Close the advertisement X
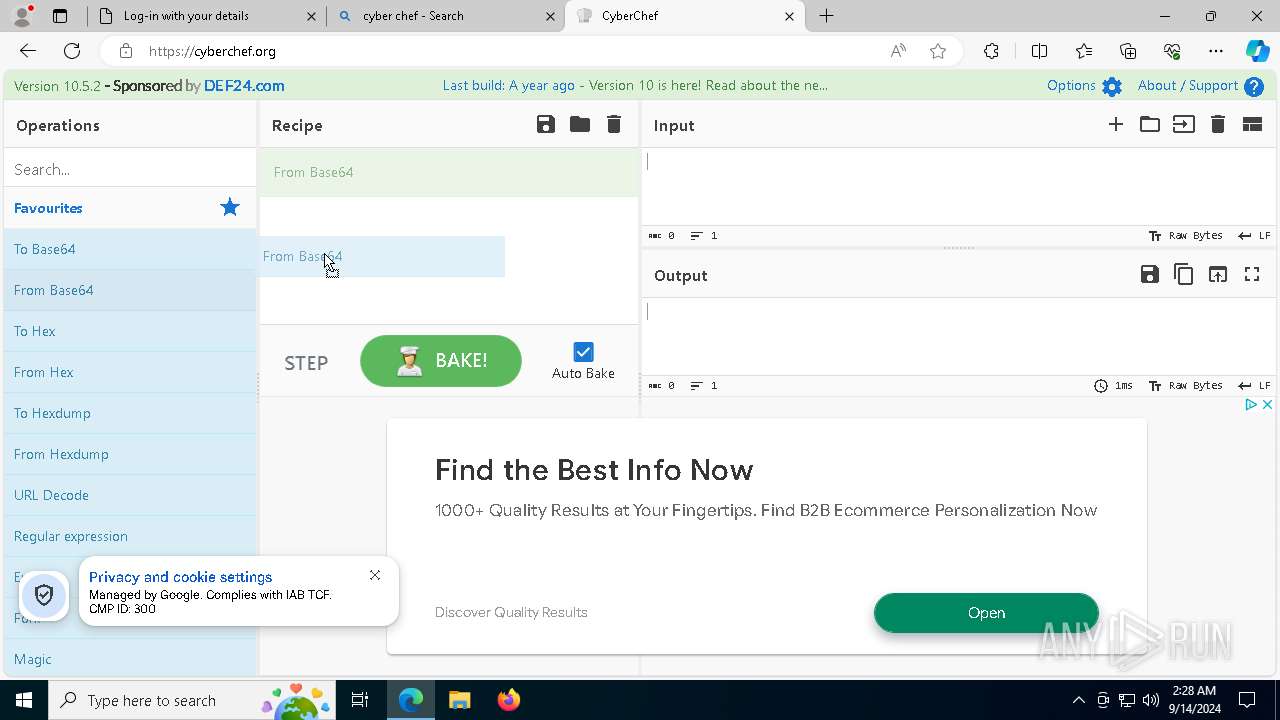The height and width of the screenshot is (720, 1280). click(1267, 405)
